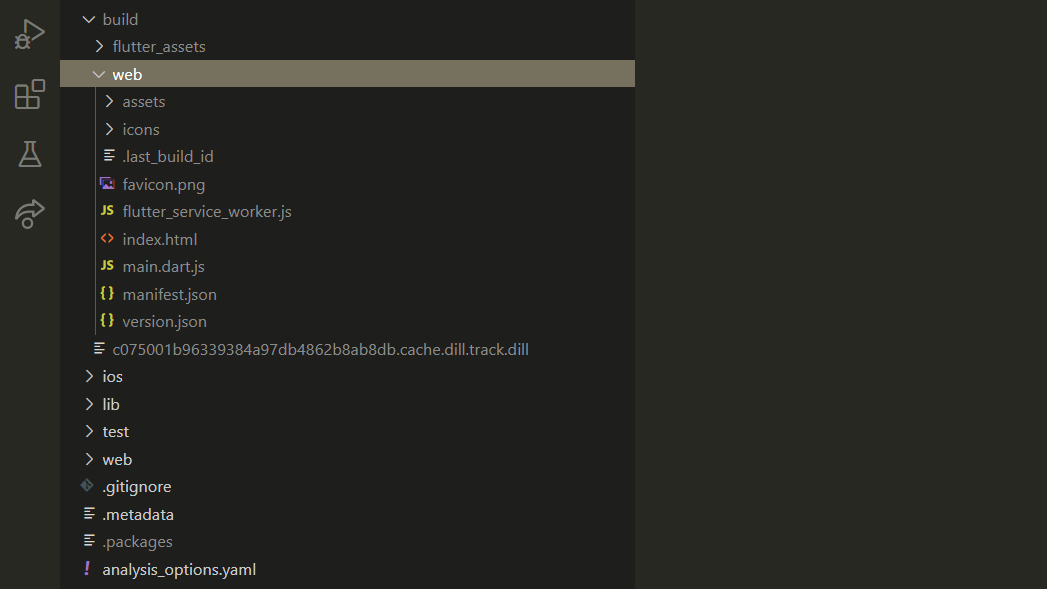The height and width of the screenshot is (589, 1047).
Task: Click the git icon beside .gitignore
Action: pyautogui.click(x=88, y=486)
